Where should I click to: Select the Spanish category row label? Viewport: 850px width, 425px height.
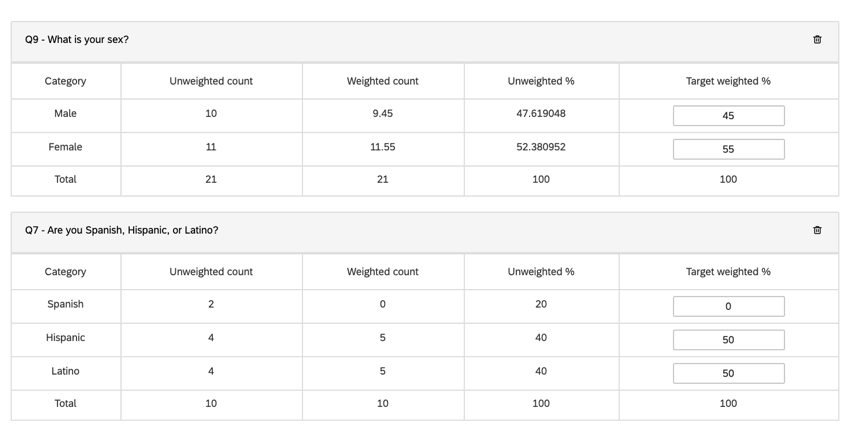(65, 304)
